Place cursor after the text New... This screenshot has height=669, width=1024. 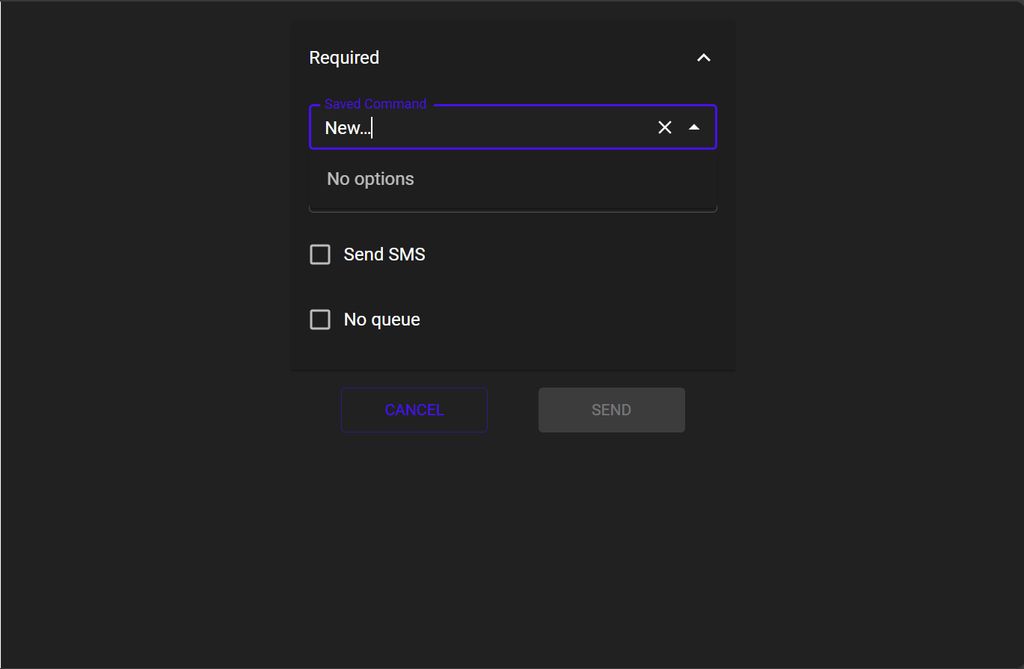(372, 128)
